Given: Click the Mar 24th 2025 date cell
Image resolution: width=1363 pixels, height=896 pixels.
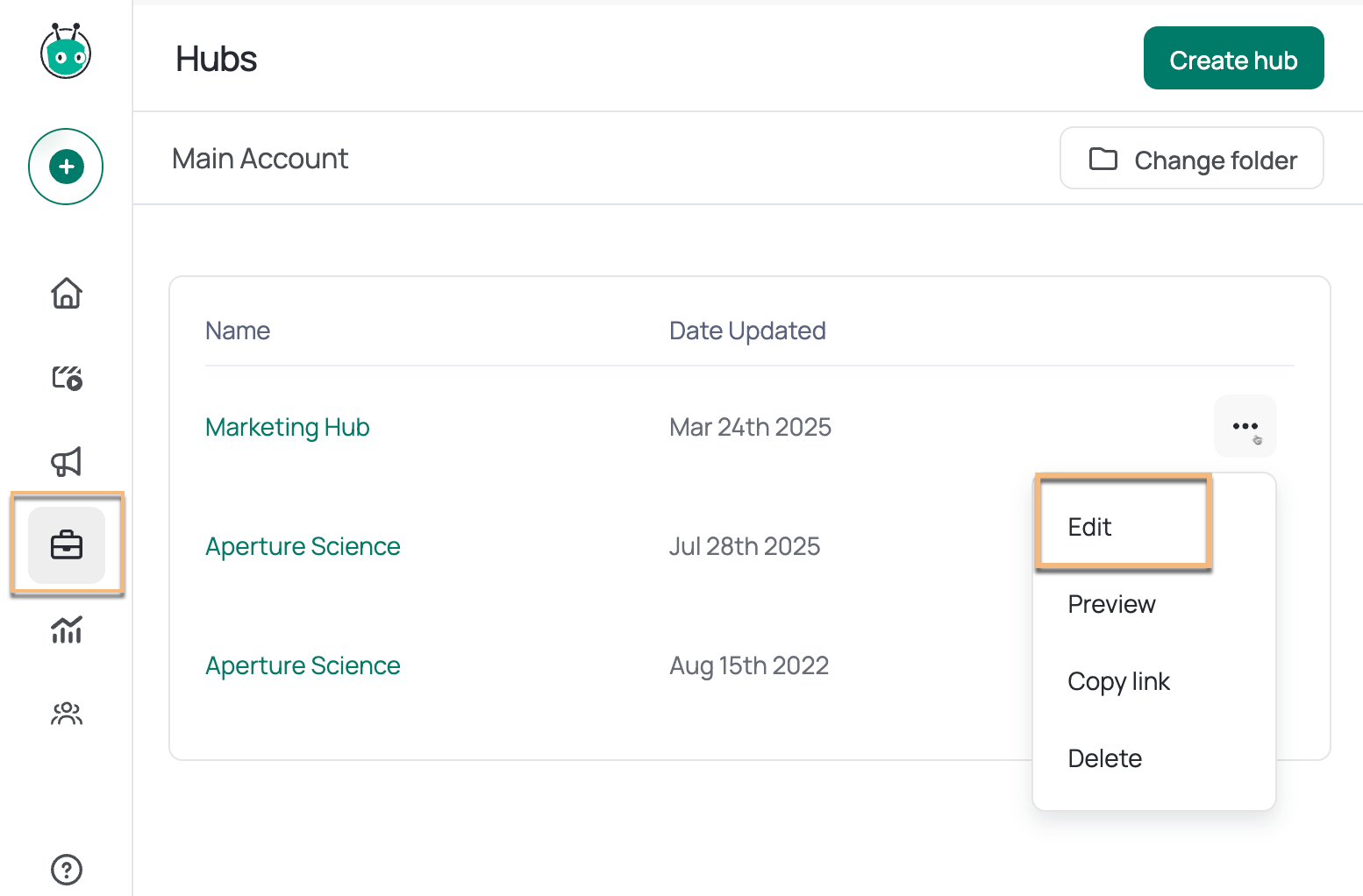Looking at the screenshot, I should tap(750, 427).
